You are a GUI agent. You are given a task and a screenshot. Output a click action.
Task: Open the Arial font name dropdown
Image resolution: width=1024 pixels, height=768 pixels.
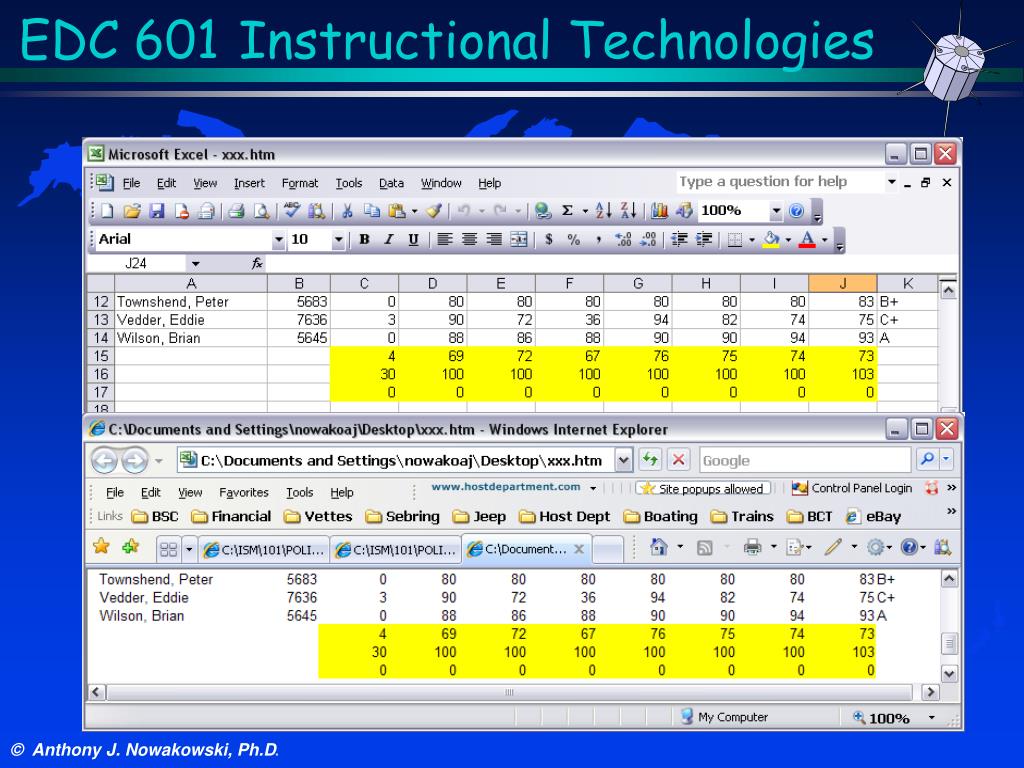[279, 240]
